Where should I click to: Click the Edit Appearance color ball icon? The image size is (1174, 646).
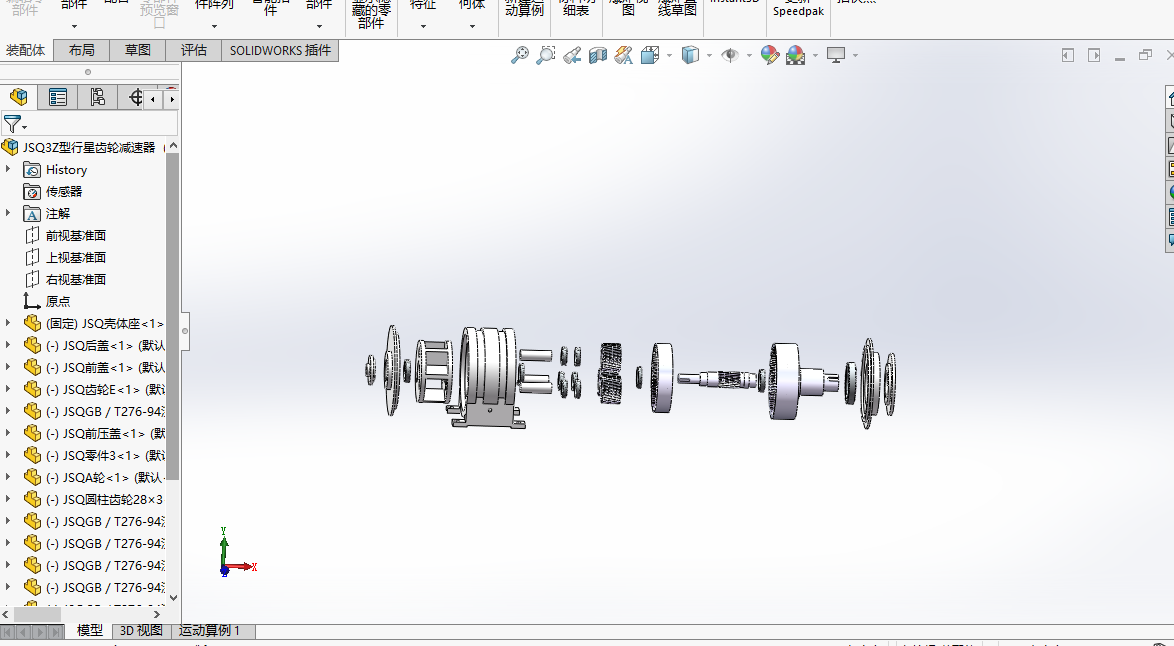click(x=770, y=55)
